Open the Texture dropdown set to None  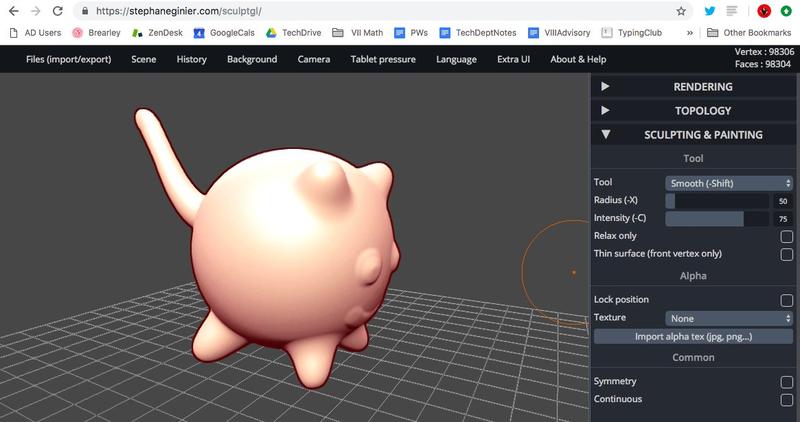(x=729, y=318)
